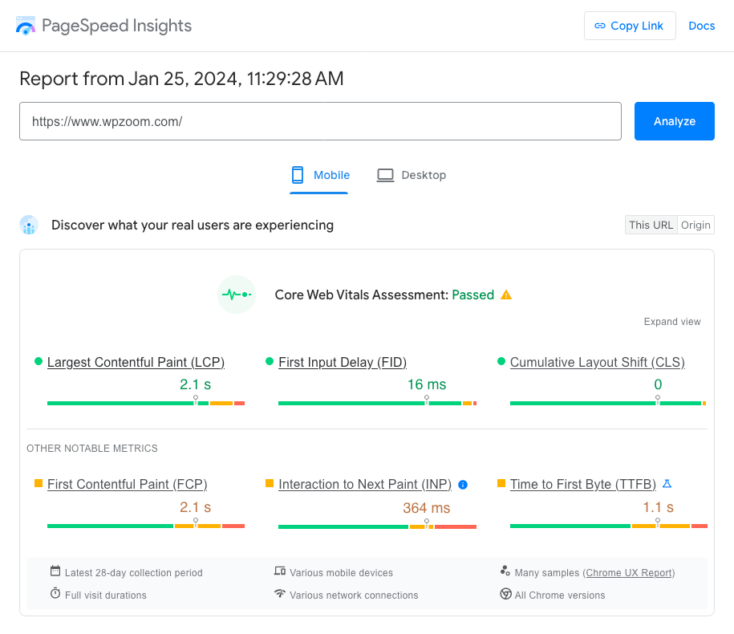Click the Analyze button
Image resolution: width=734 pixels, height=634 pixels.
[x=674, y=121]
